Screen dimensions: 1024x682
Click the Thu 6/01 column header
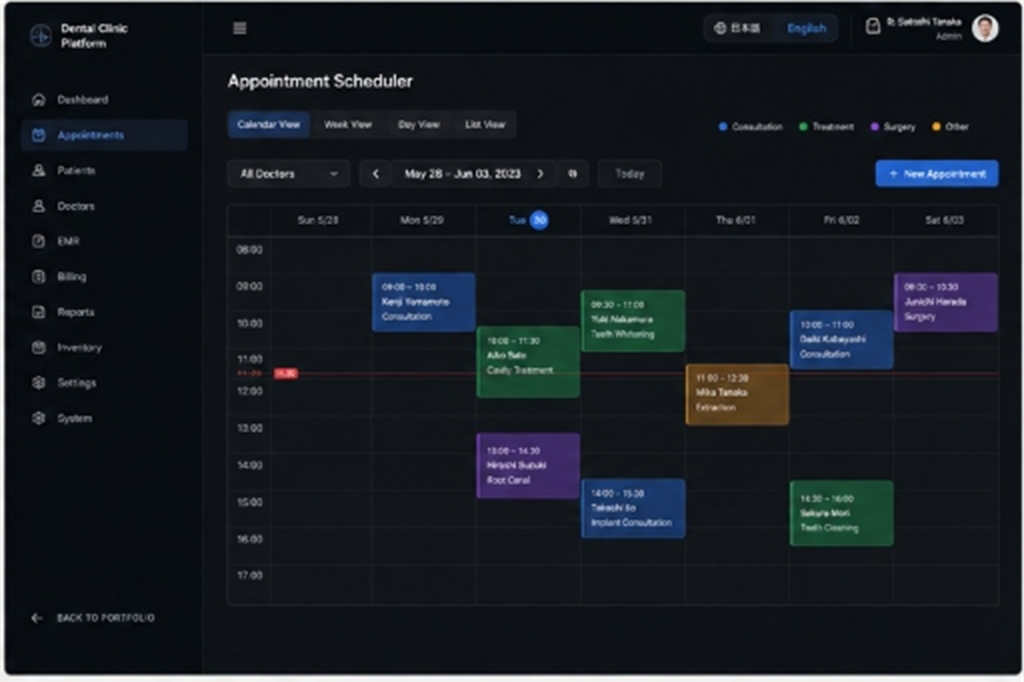point(735,220)
